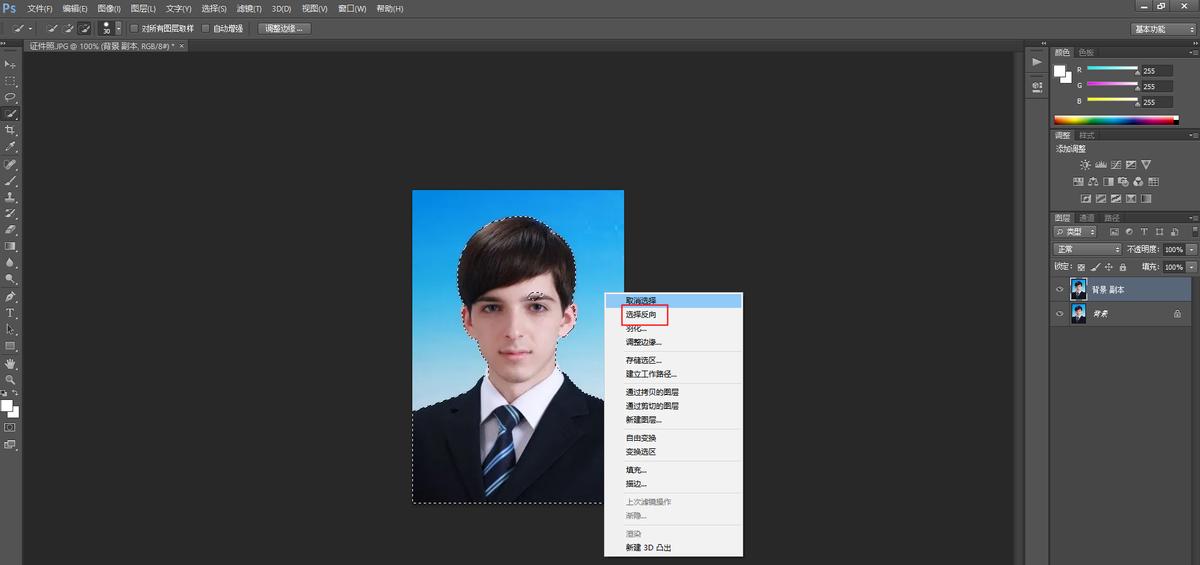
Task: Open the opacity '不透明度' slider arrow
Action: (1191, 249)
